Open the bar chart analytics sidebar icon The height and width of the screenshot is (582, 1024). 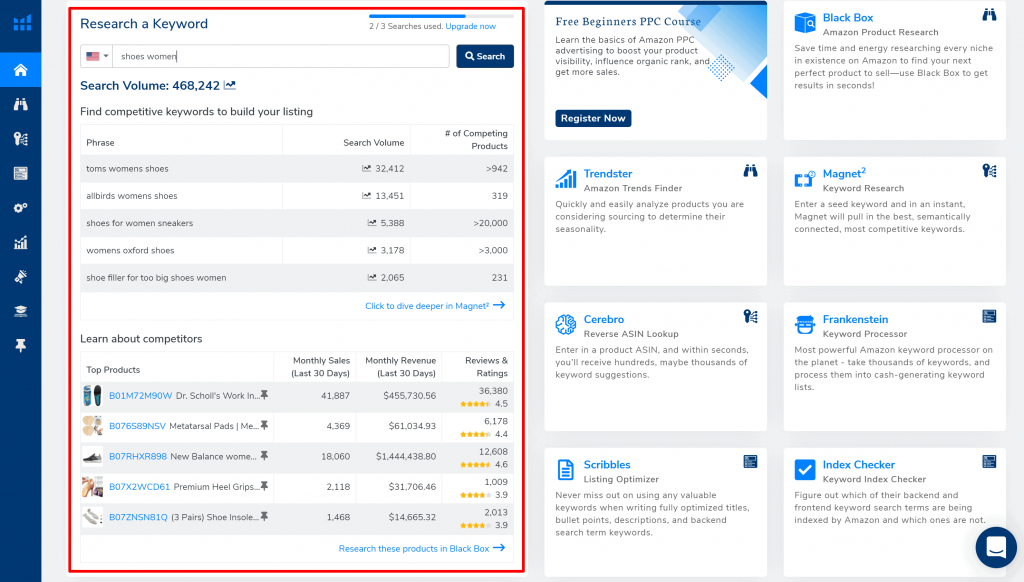click(21, 242)
